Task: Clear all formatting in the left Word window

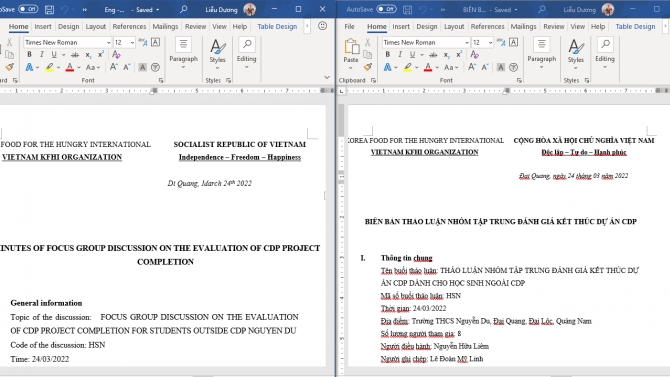Action: pos(116,55)
